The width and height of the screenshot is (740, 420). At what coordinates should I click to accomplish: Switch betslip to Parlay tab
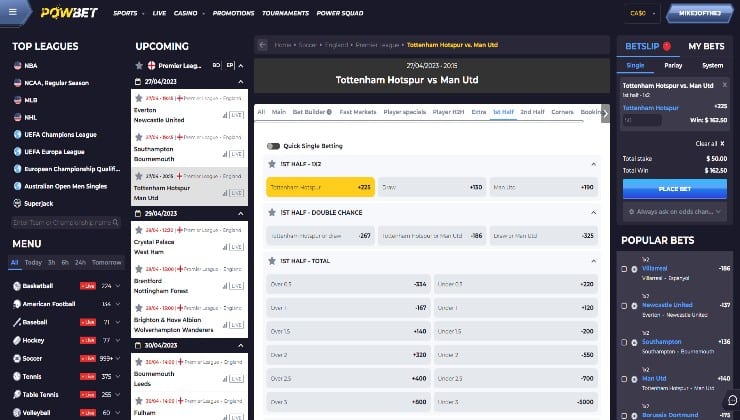coord(673,66)
